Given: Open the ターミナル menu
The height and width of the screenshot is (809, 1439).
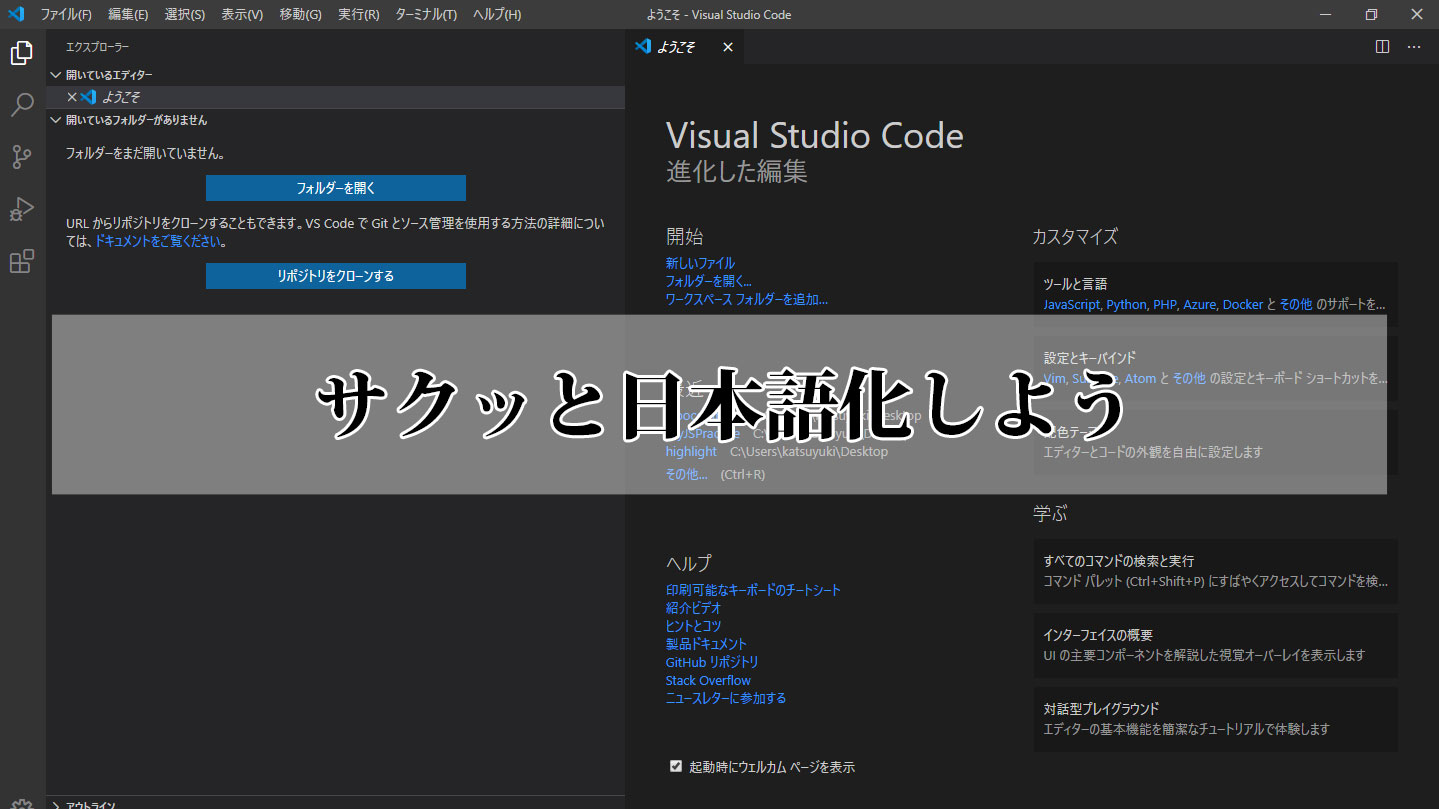Looking at the screenshot, I should (x=425, y=14).
